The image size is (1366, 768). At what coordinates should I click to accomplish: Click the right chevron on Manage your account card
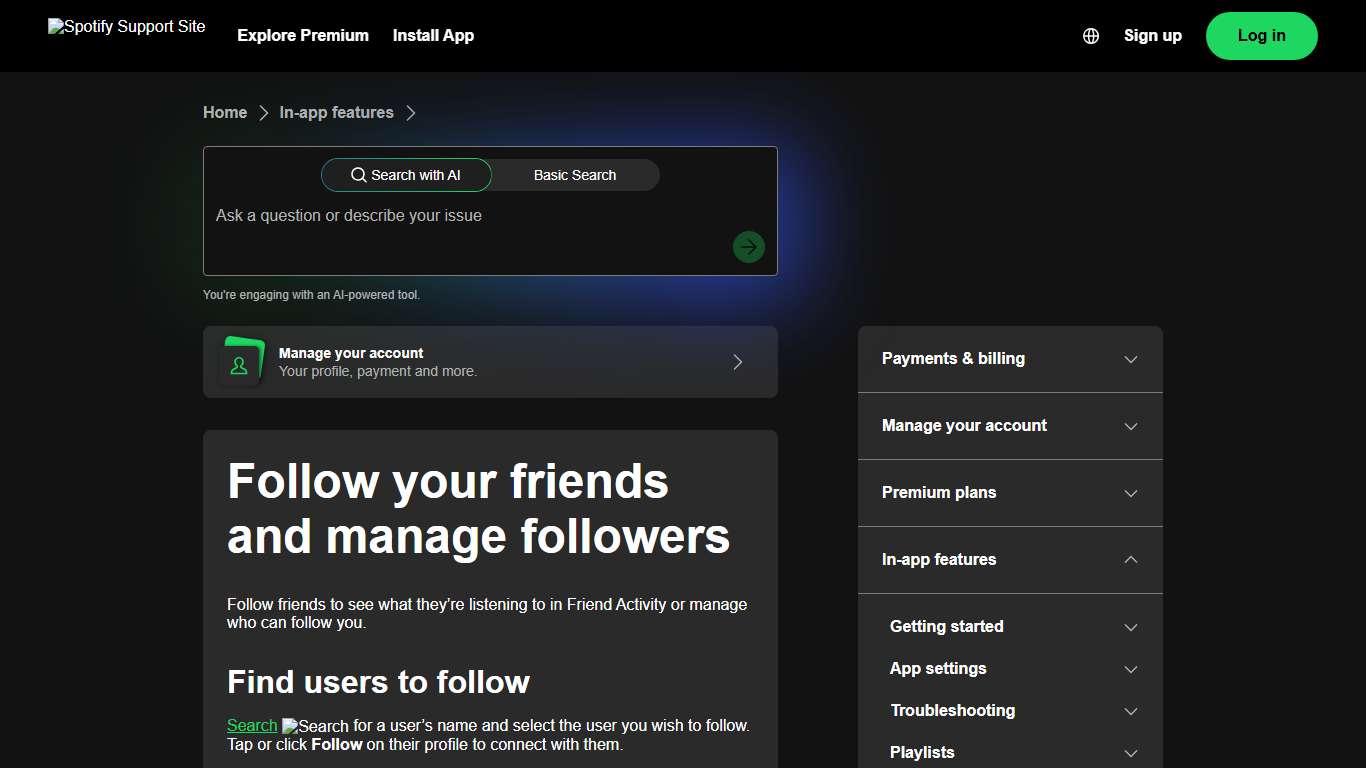[737, 362]
